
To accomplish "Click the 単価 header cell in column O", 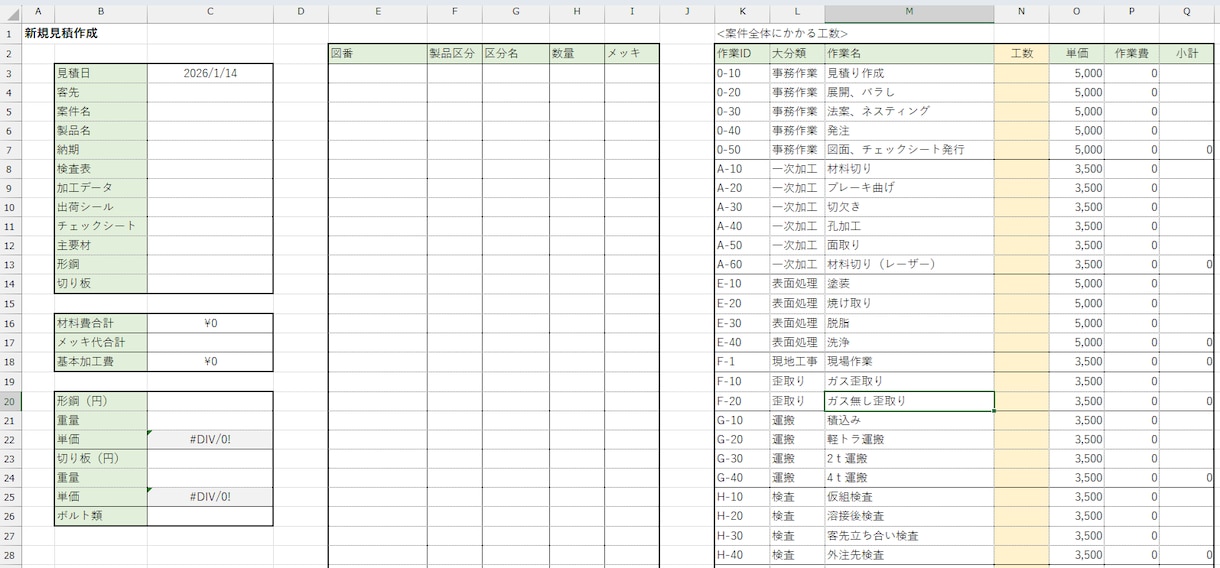I will coord(1077,54).
